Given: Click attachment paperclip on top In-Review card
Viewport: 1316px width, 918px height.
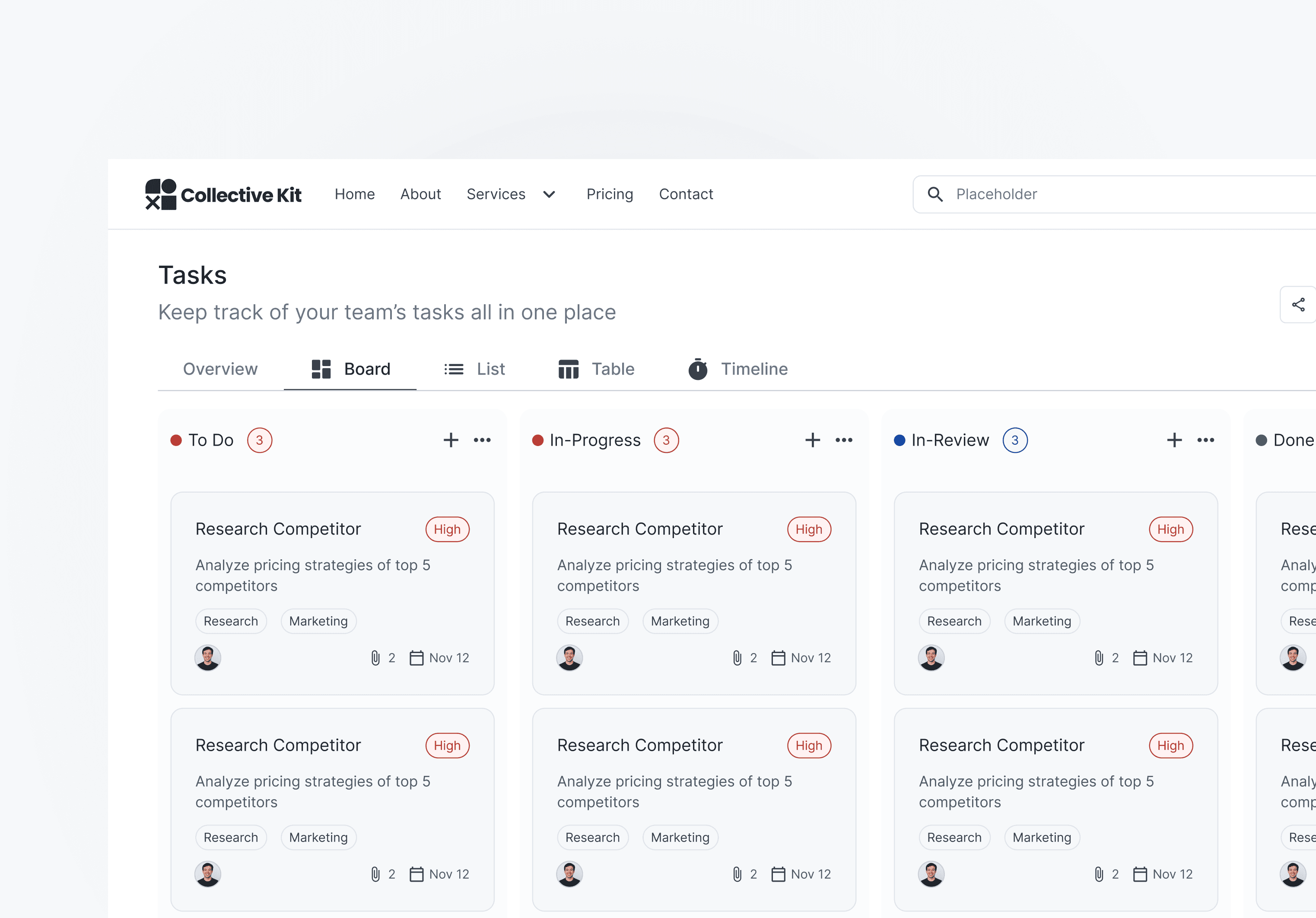Looking at the screenshot, I should tap(1099, 658).
